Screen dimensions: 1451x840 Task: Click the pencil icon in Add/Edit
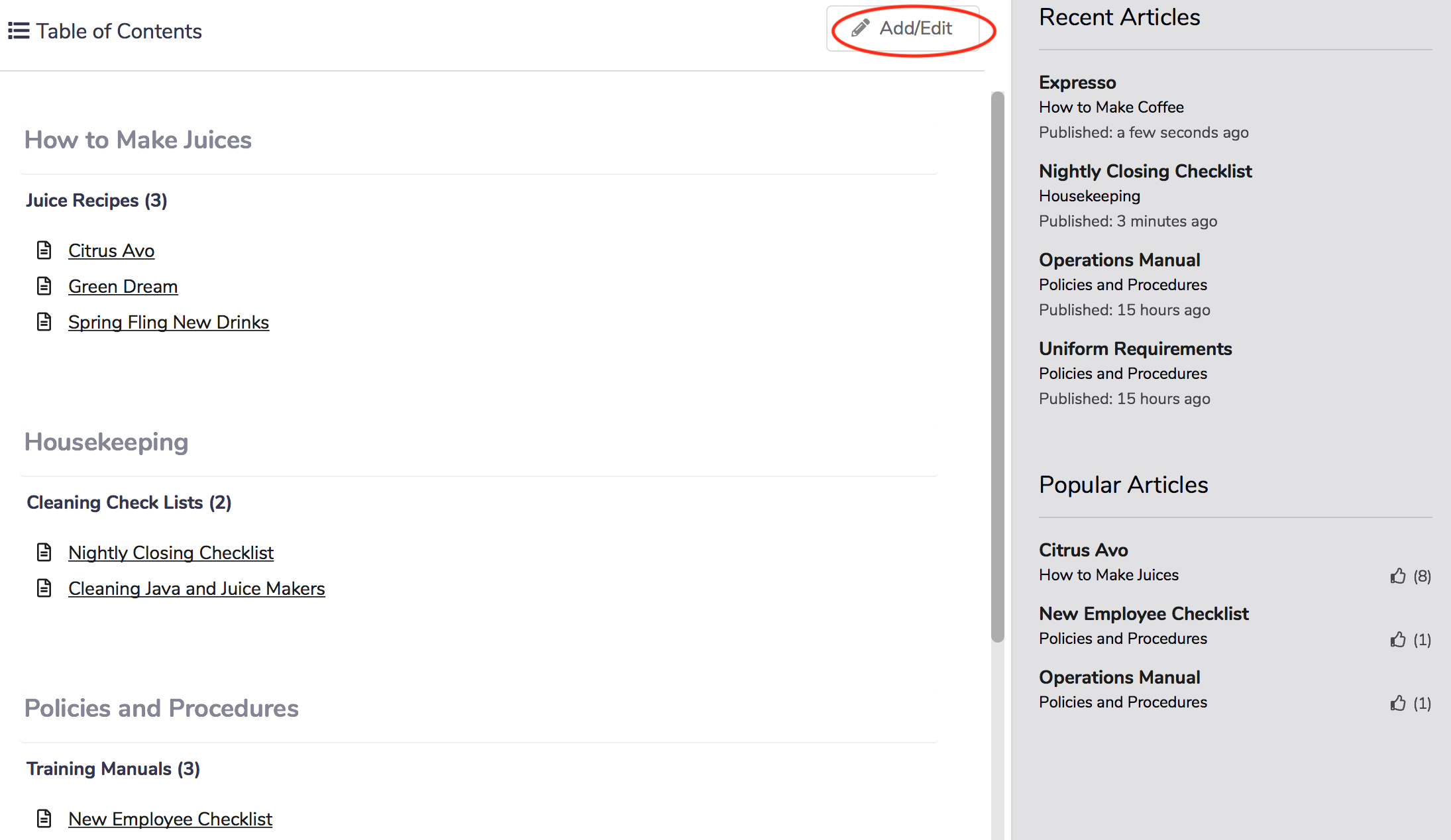point(860,28)
